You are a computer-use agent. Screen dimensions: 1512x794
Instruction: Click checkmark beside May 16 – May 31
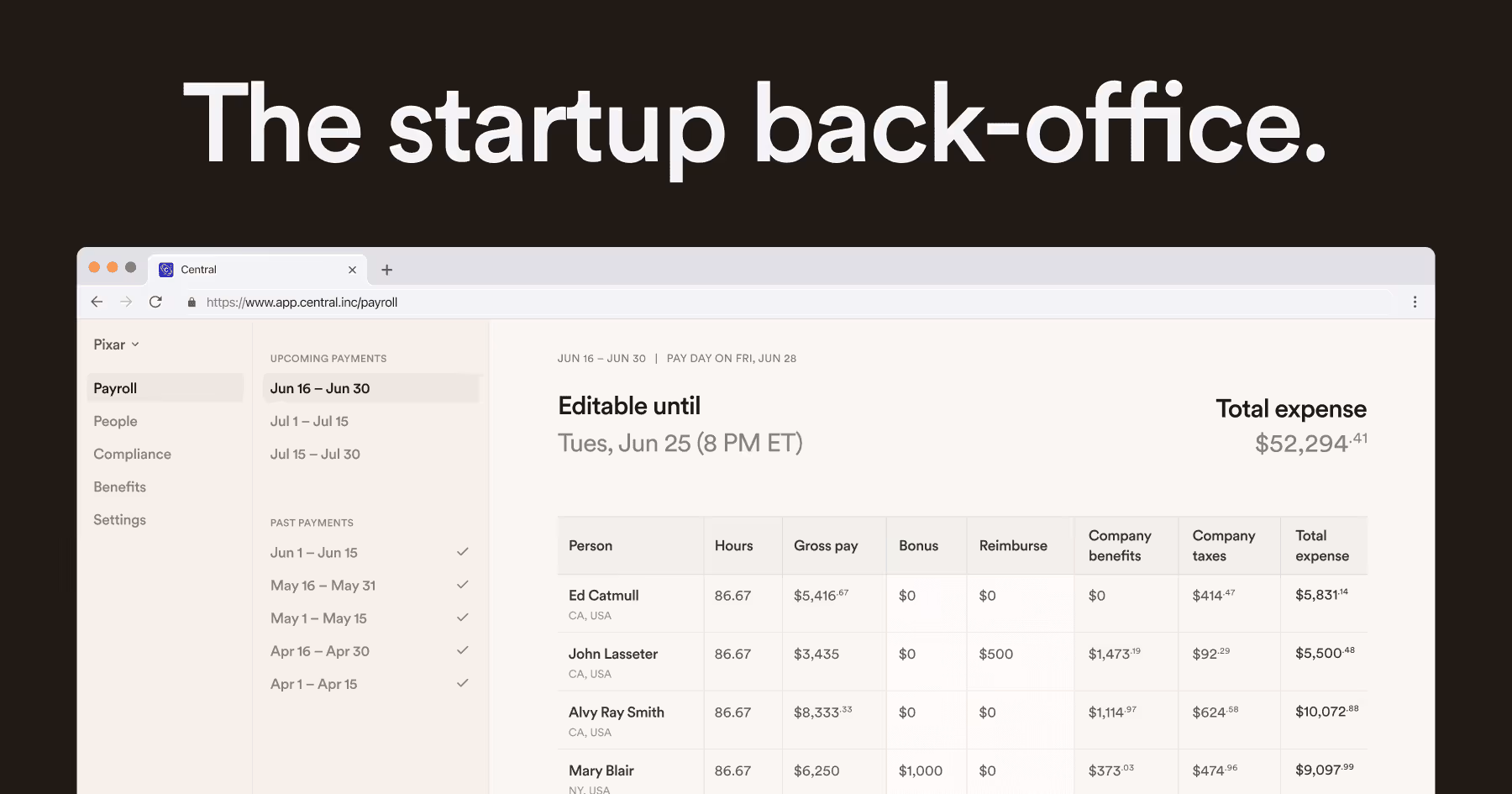click(x=462, y=585)
